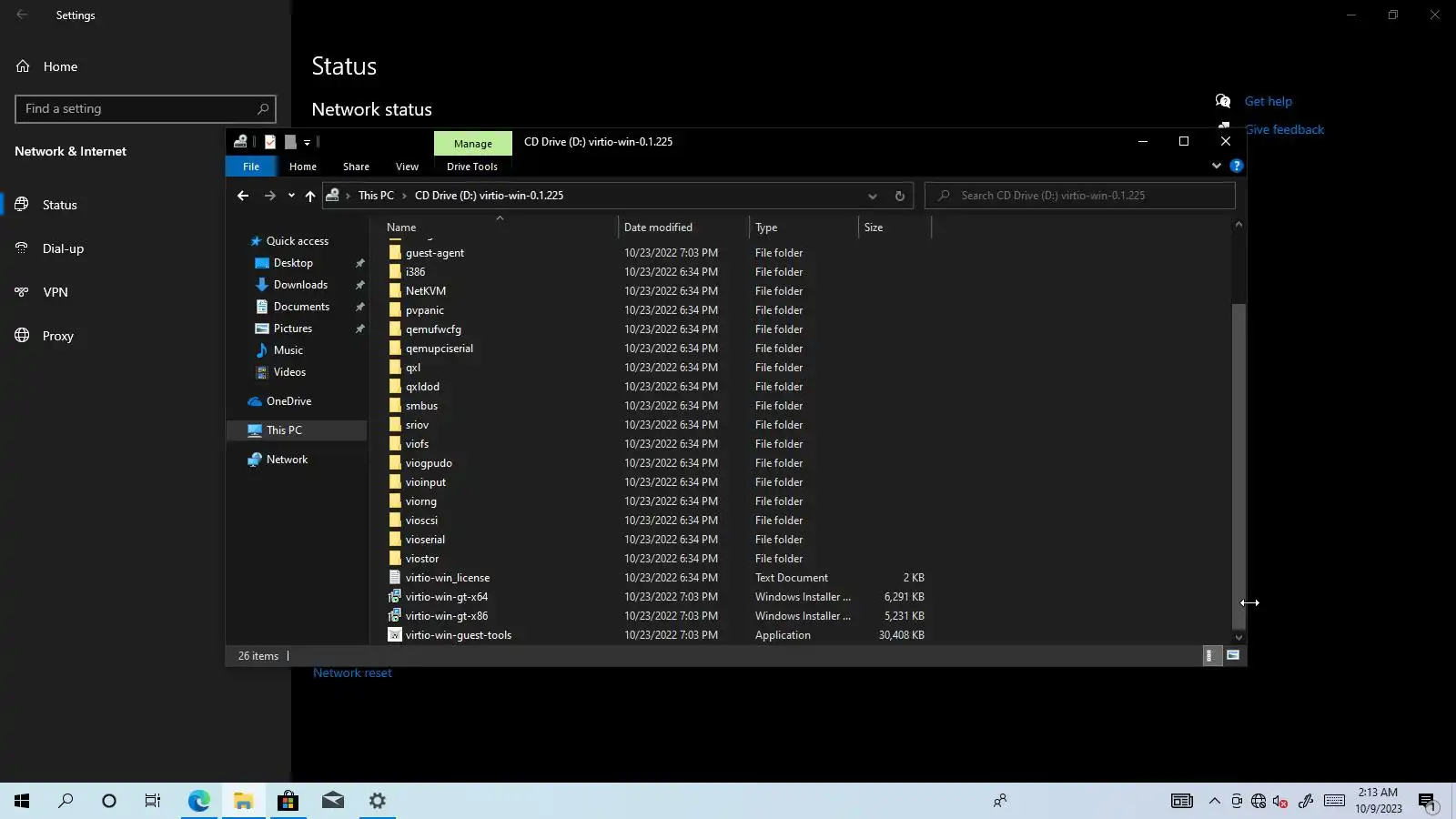Open the Drive Tools ribbon tab

click(472, 167)
